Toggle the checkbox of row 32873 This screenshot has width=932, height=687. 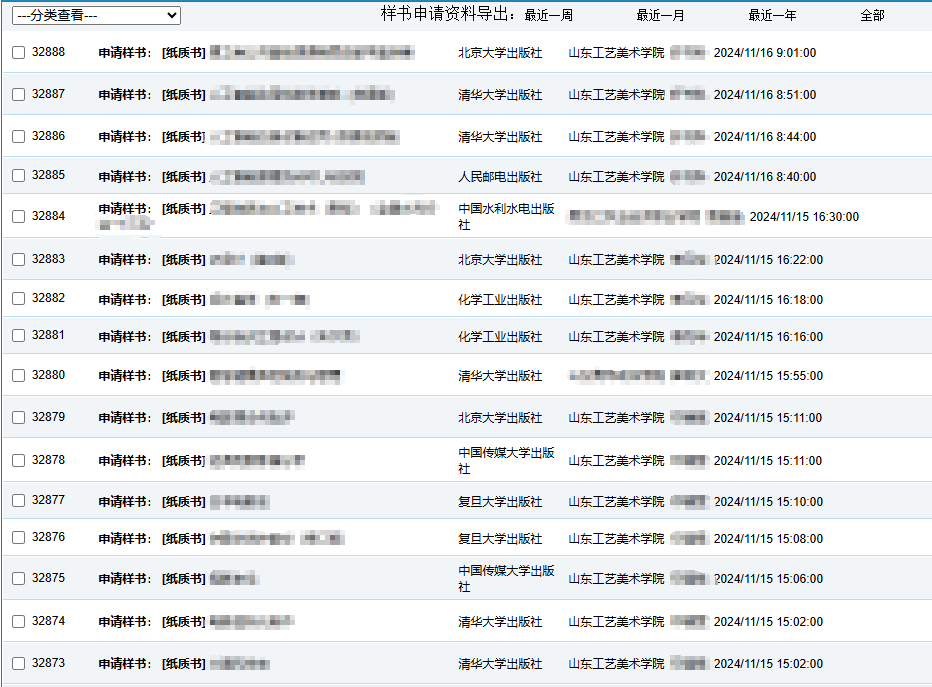[x=19, y=664]
